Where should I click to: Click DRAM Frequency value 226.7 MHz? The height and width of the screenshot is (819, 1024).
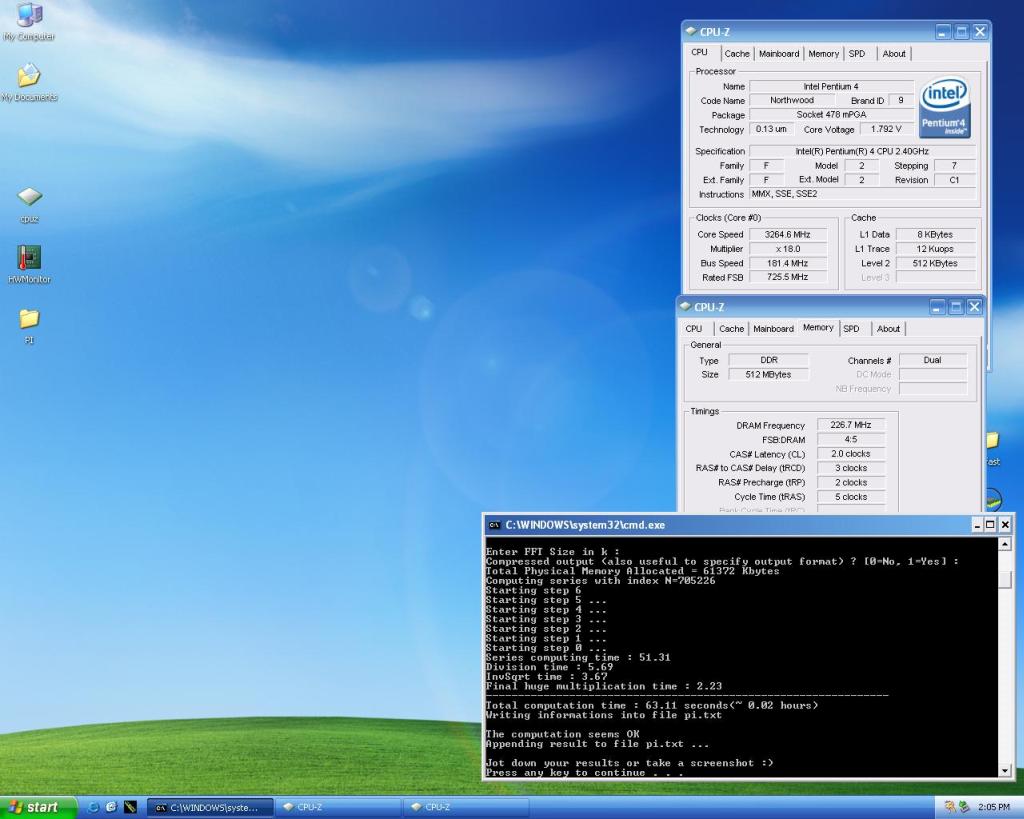tap(851, 425)
